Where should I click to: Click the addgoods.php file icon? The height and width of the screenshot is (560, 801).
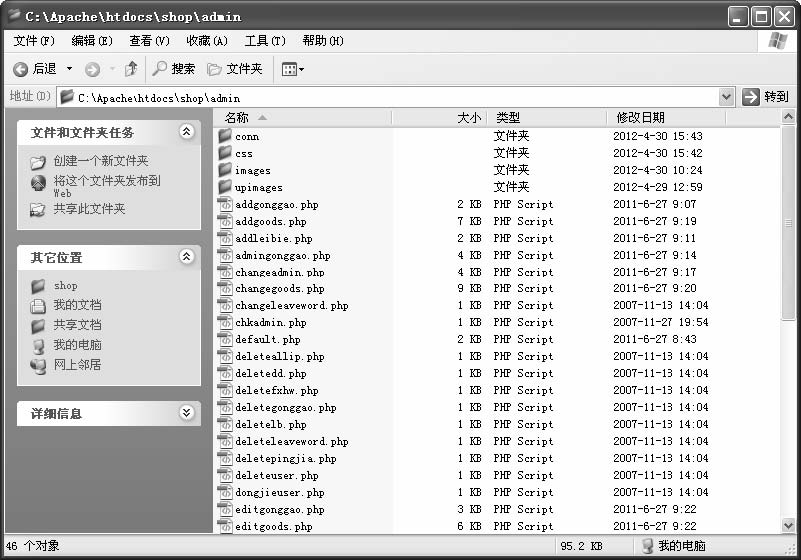(x=225, y=221)
